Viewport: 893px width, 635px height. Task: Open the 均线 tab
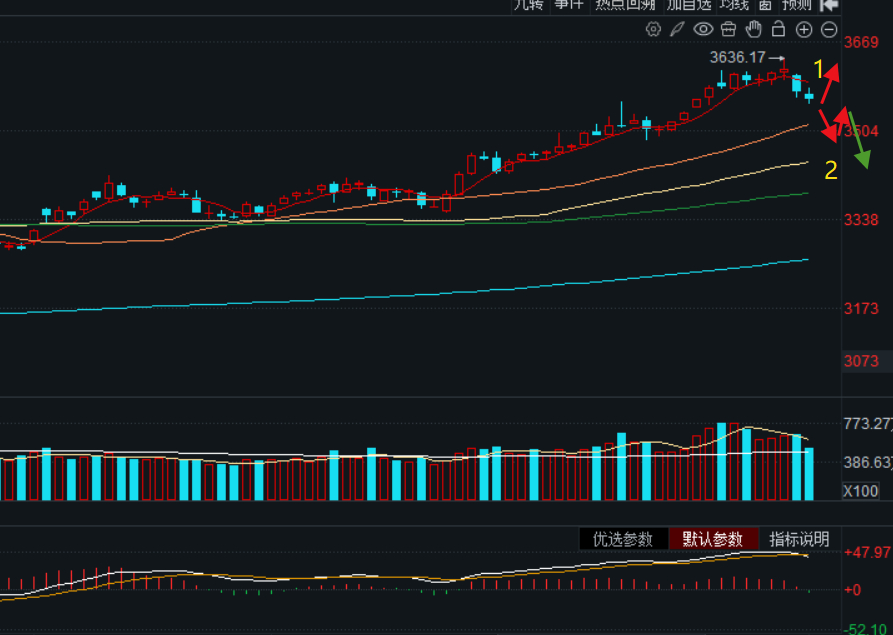point(735,5)
